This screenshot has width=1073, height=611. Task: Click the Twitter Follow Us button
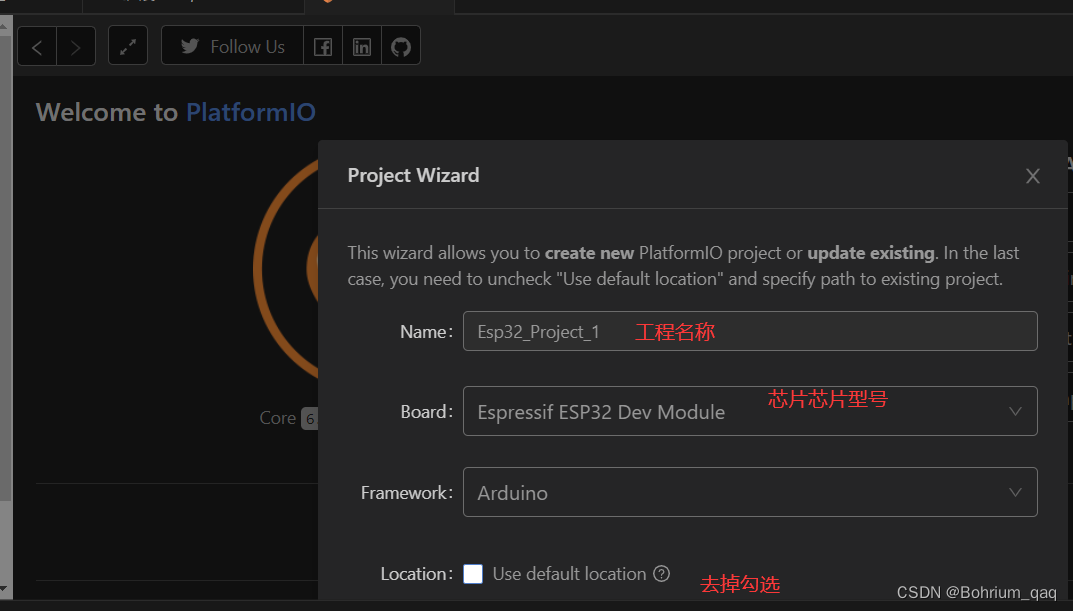tap(233, 46)
